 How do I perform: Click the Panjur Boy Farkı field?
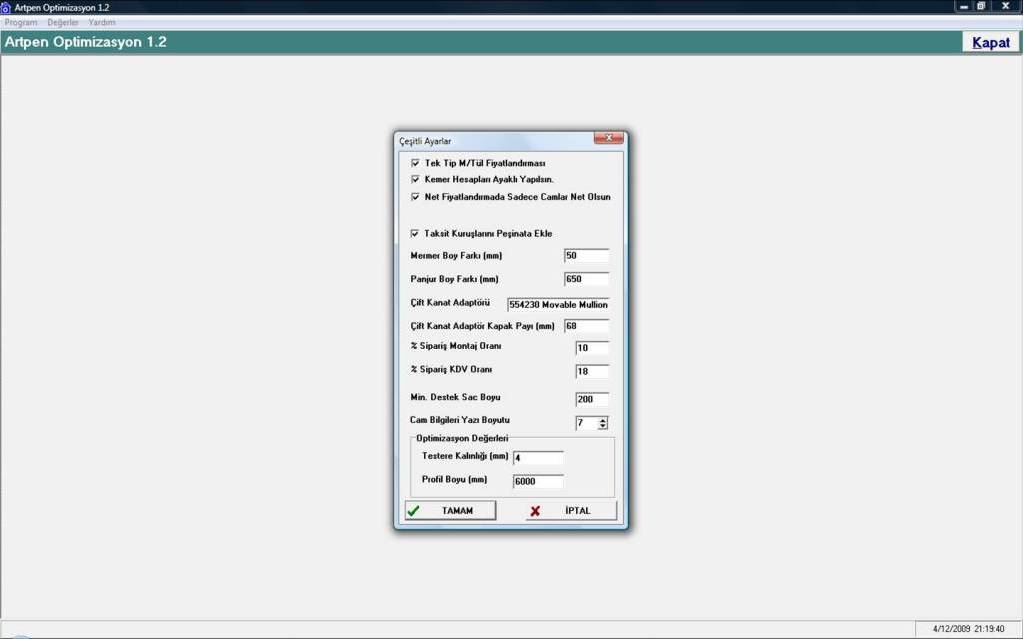[x=586, y=279]
